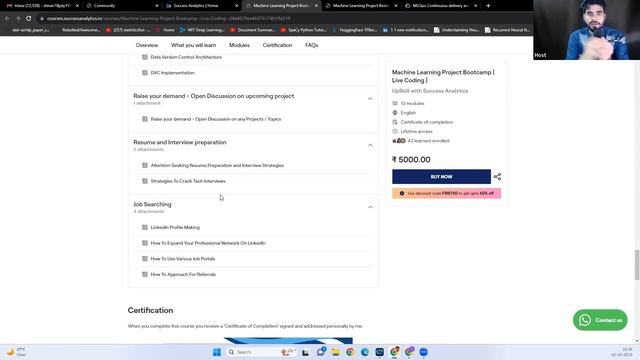Open Google Chrome from the taskbar

(350, 352)
